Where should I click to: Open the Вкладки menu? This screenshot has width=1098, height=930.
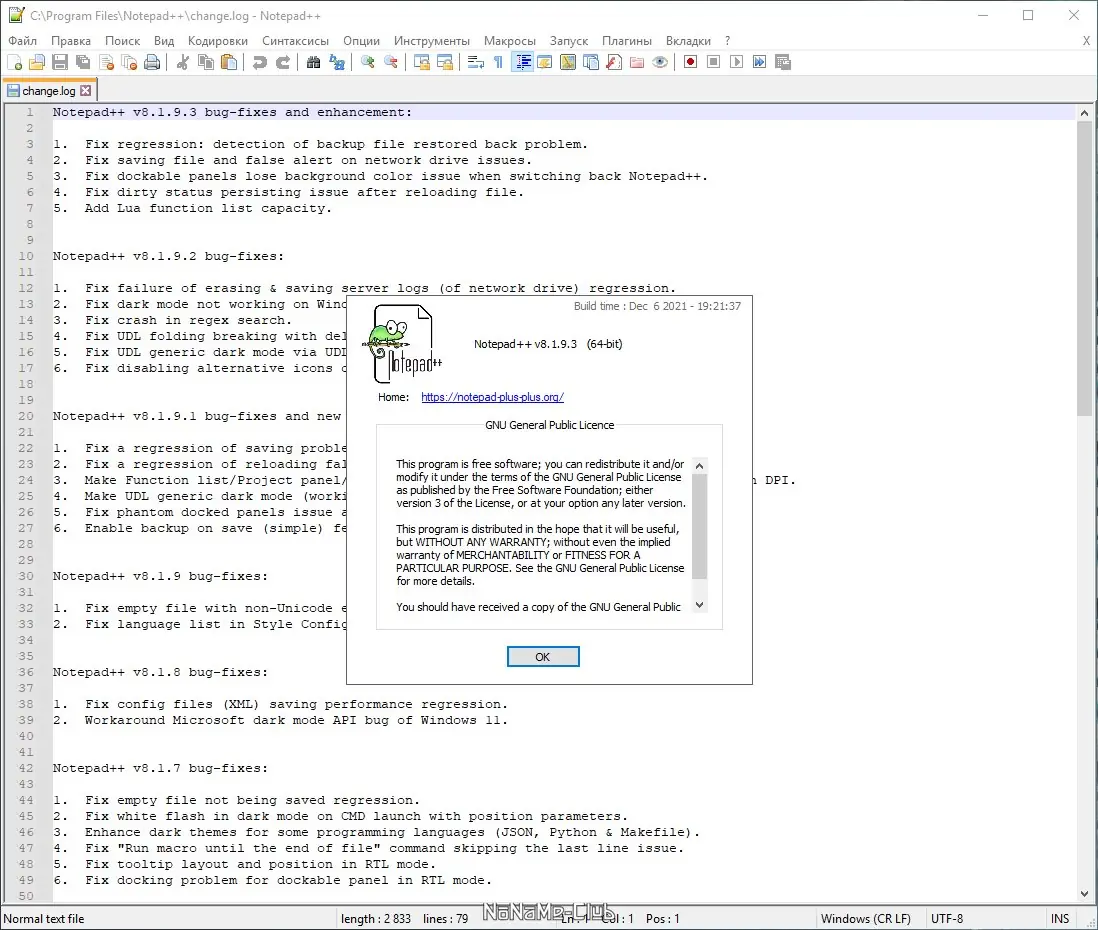(x=688, y=41)
